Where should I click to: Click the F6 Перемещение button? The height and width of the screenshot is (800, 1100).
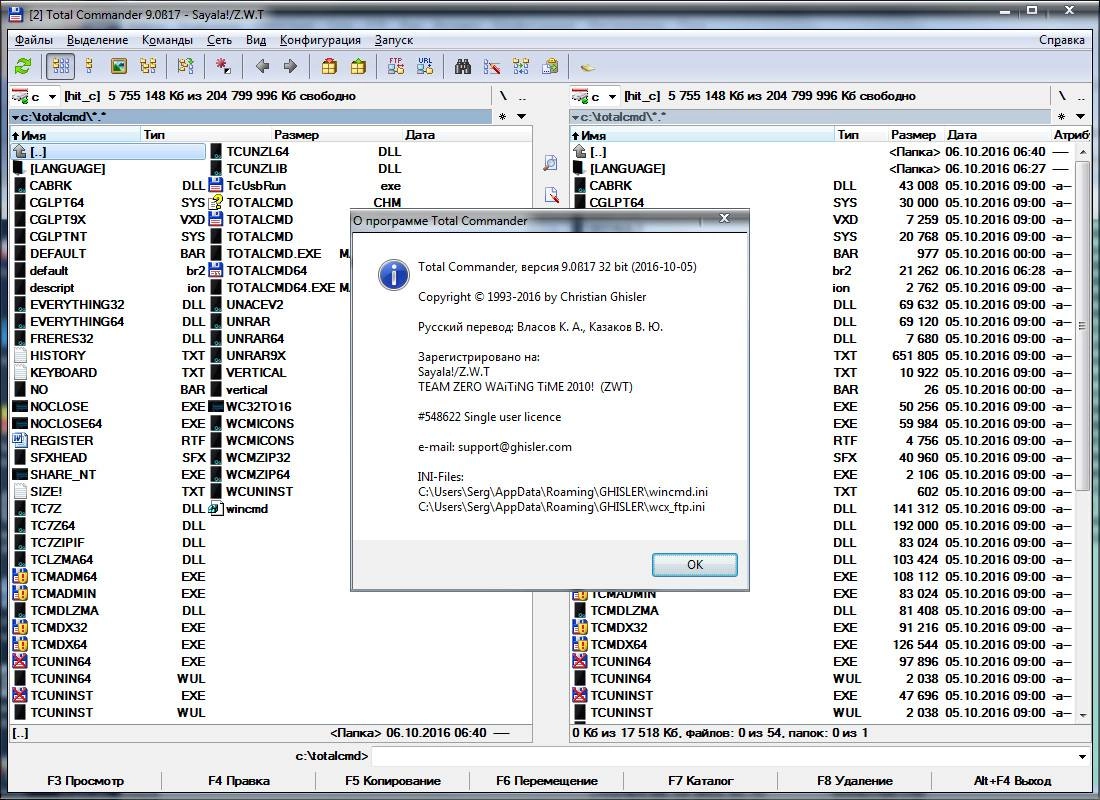[546, 781]
